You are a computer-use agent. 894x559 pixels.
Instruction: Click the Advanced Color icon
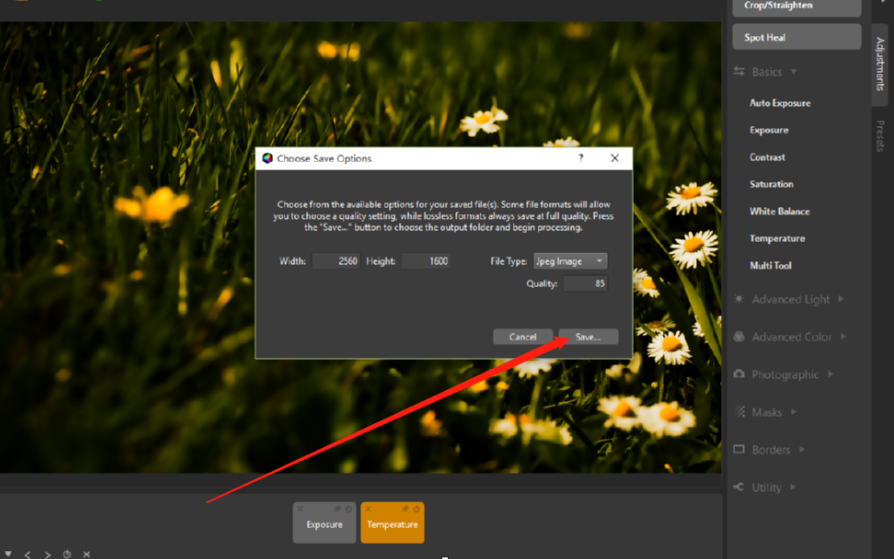[739, 337]
